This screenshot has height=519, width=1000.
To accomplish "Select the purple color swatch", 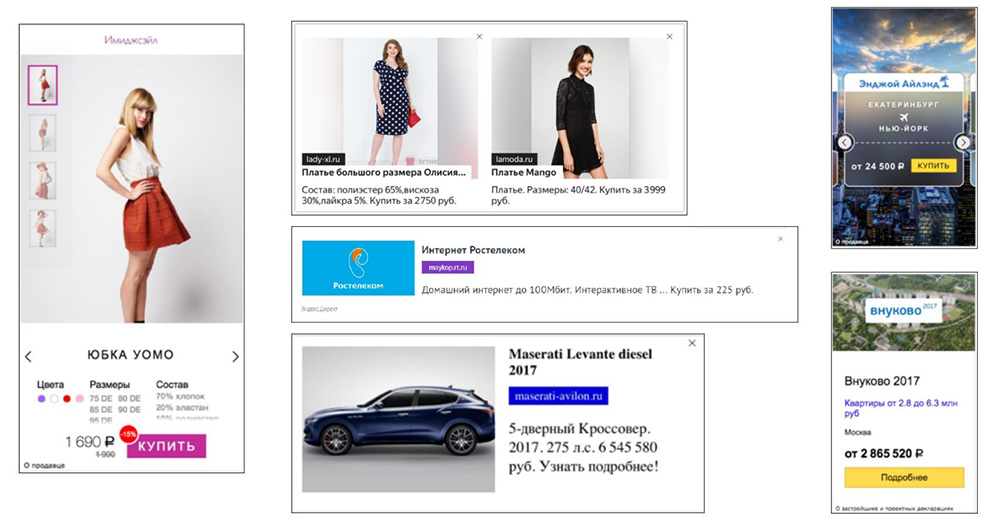I will point(41,399).
